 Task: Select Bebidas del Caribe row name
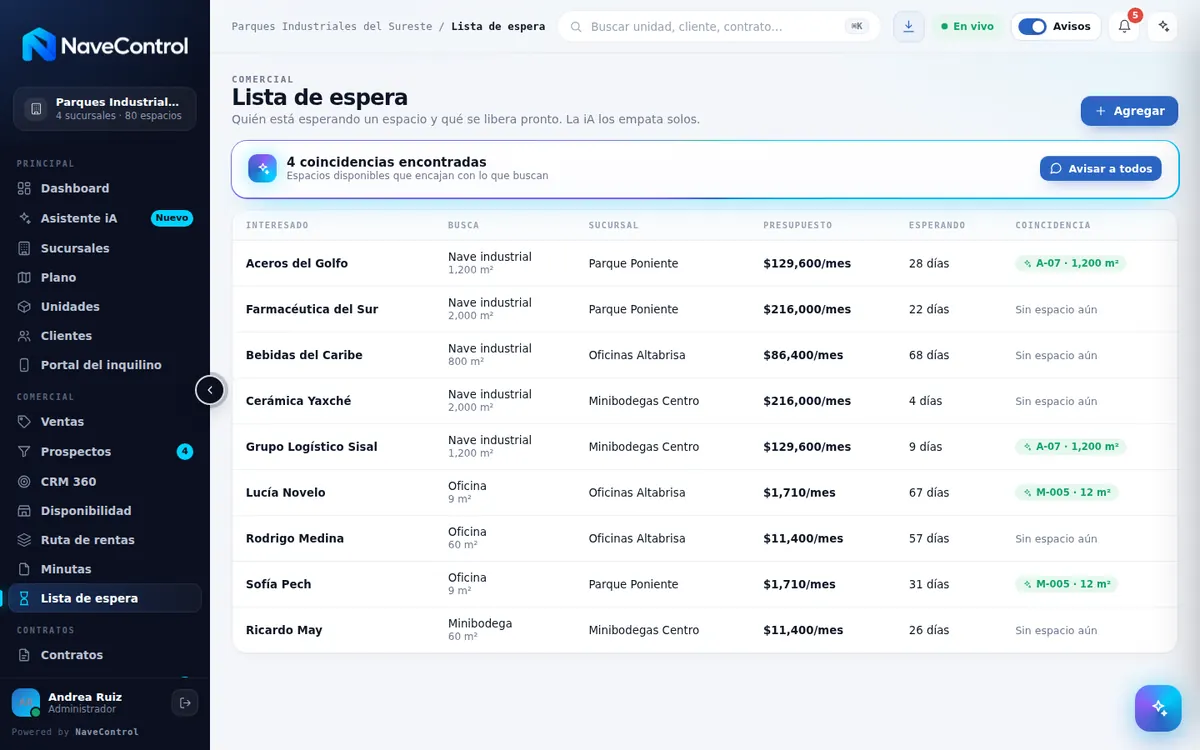pos(304,355)
